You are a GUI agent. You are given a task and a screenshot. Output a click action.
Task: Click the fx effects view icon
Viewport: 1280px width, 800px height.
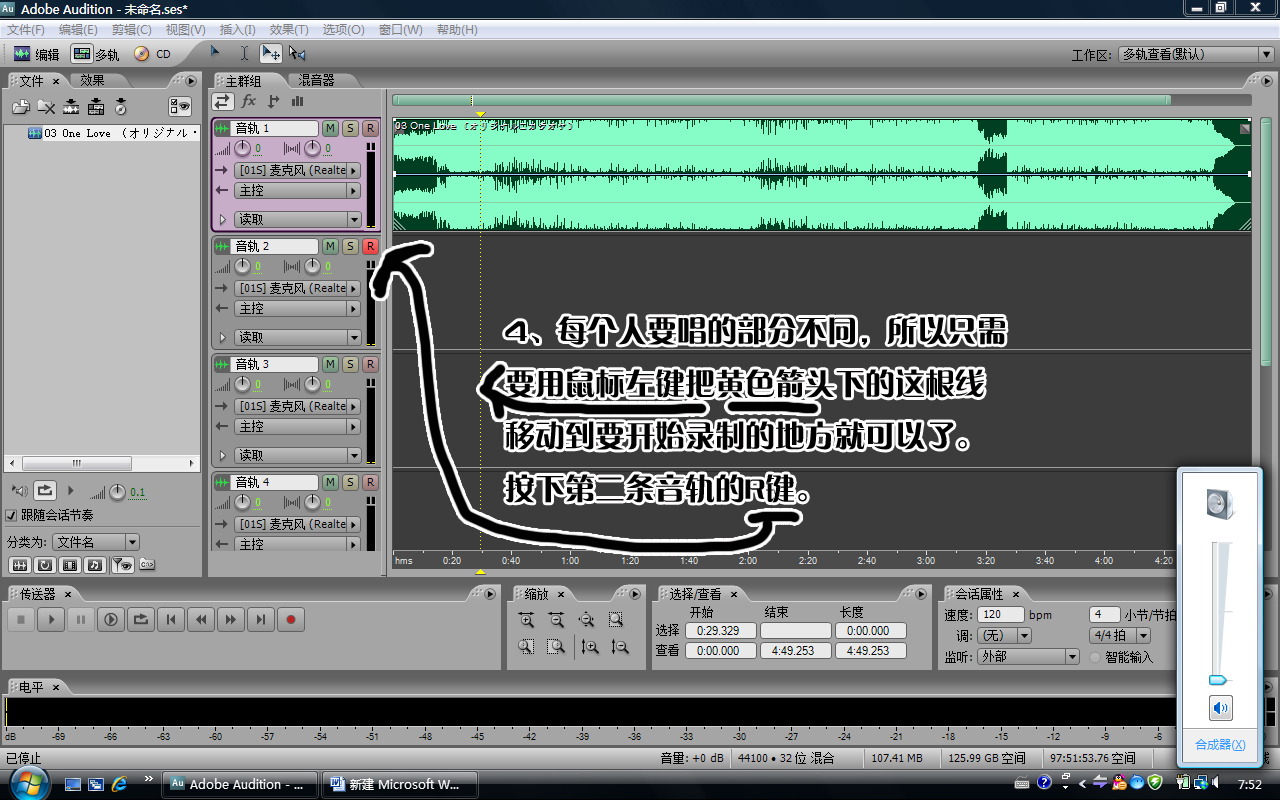248,101
